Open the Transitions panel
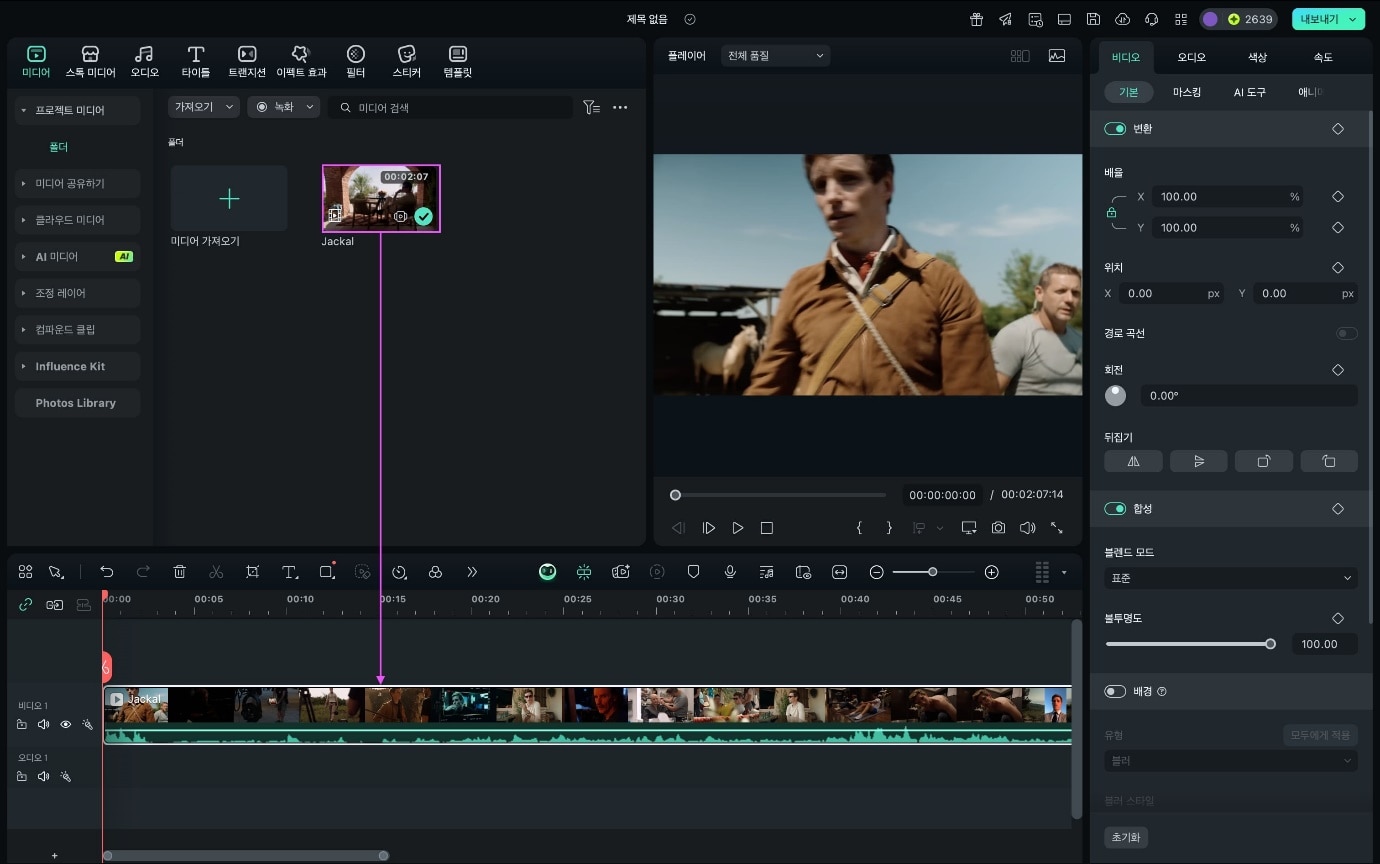Image resolution: width=1380 pixels, height=864 pixels. point(247,61)
